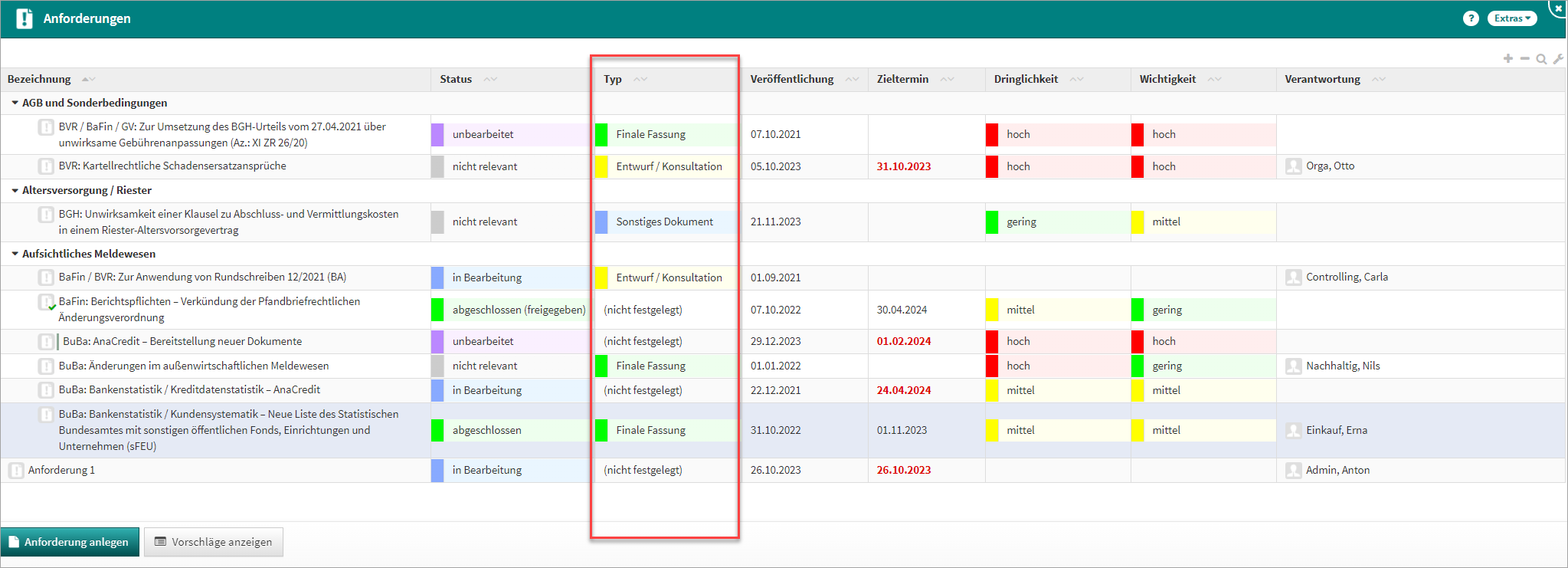This screenshot has height=568, width=1568.
Task: Click the Anforderung anlegen button
Action: click(x=70, y=542)
